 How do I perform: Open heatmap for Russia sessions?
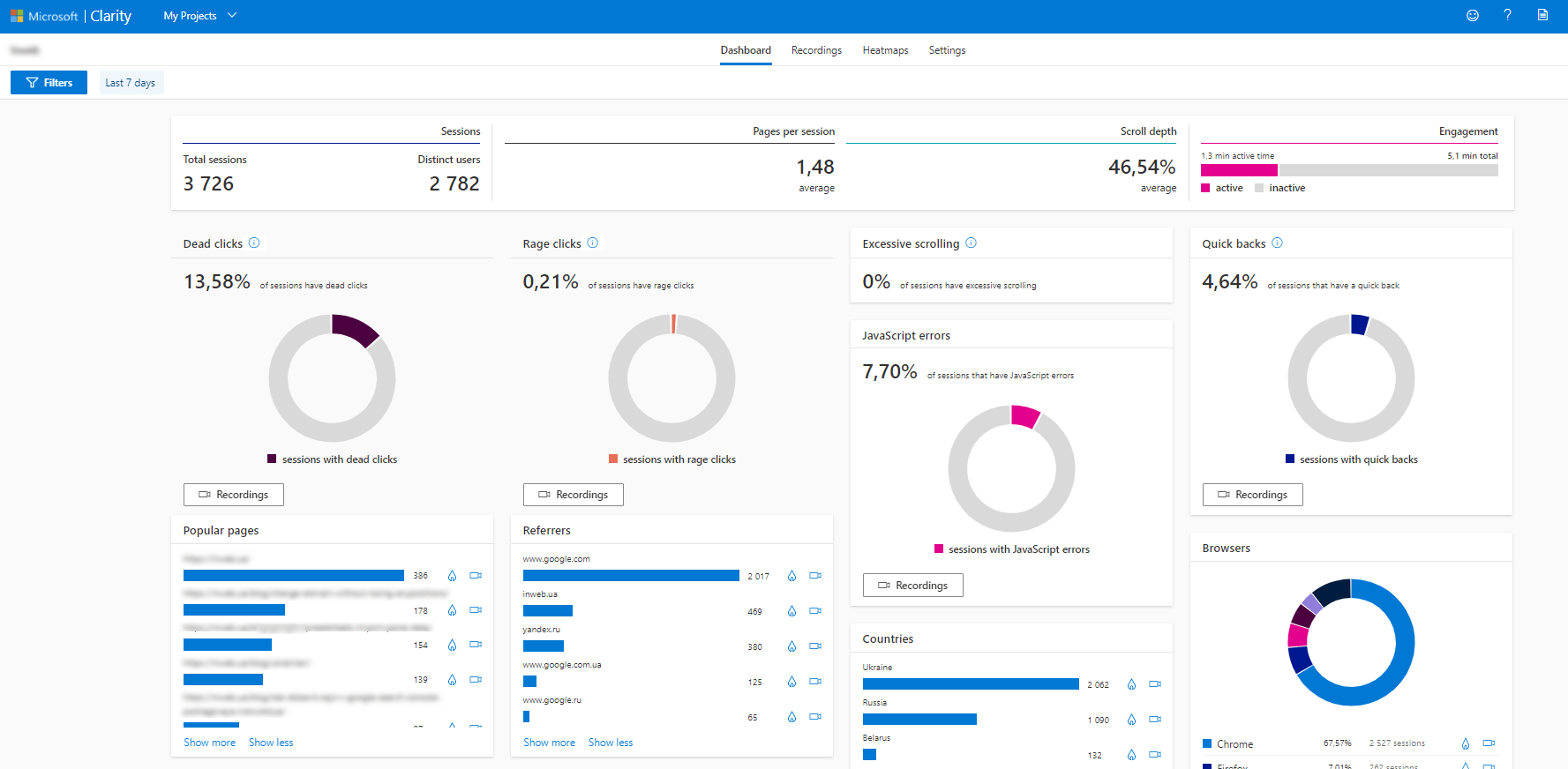(x=1131, y=720)
